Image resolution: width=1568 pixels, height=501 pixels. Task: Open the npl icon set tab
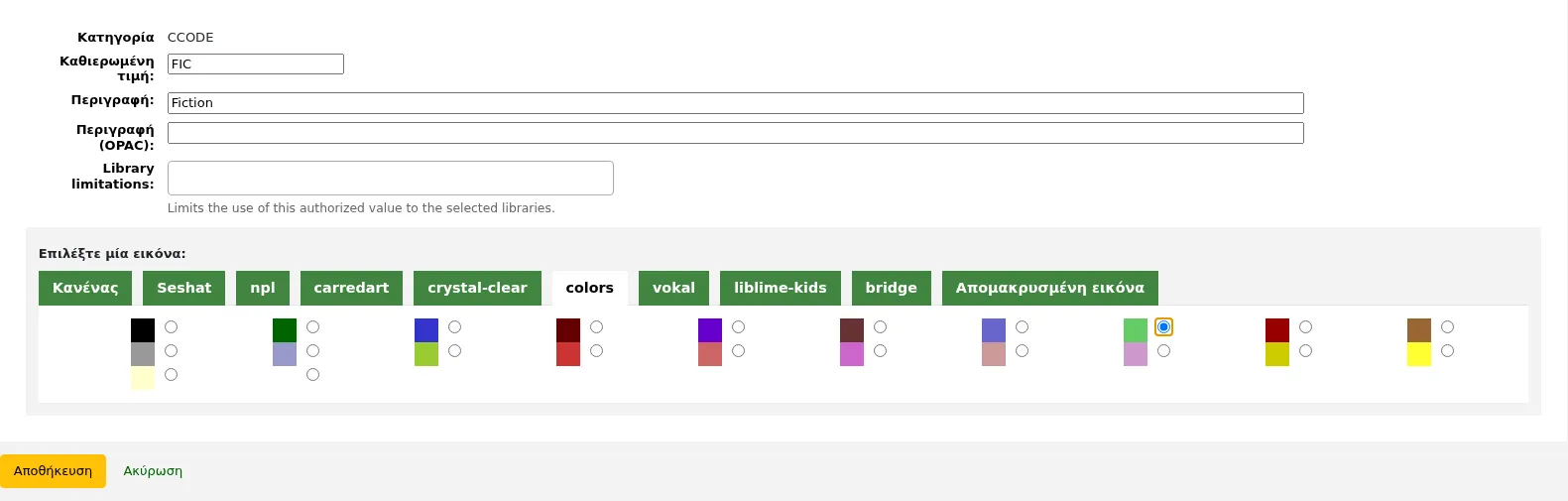[263, 288]
